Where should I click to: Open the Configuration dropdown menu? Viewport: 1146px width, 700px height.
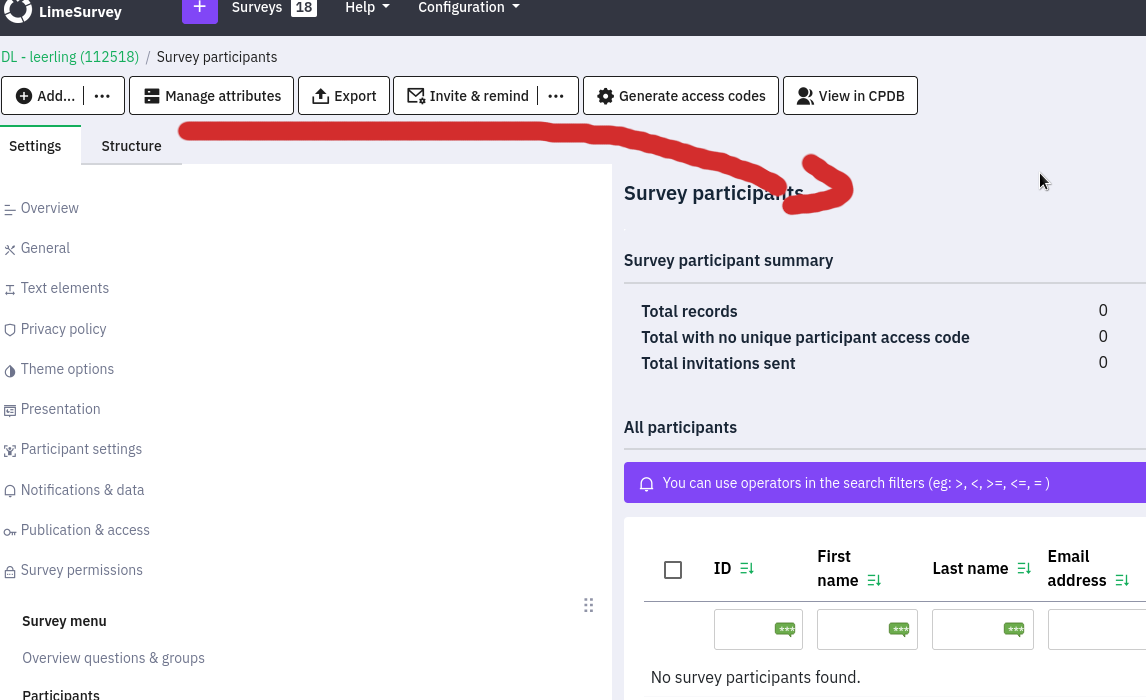click(x=468, y=8)
